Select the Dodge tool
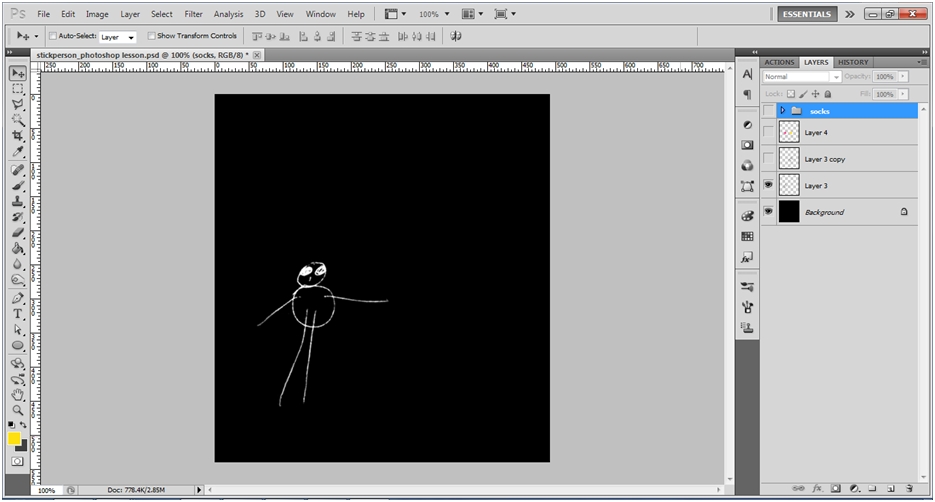Image resolution: width=935 pixels, height=502 pixels. 18,280
